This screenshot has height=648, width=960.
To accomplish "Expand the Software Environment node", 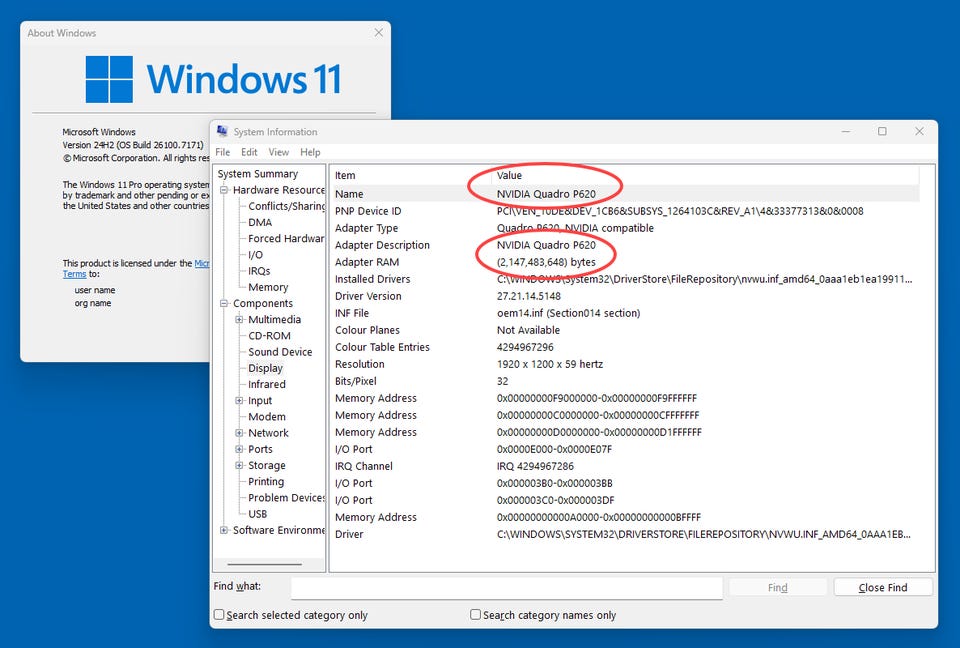I will click(225, 530).
